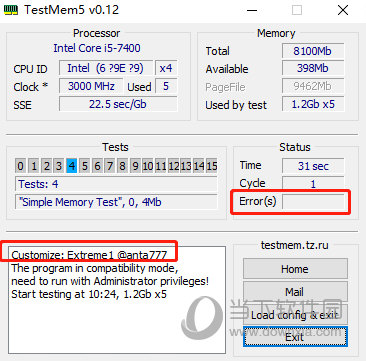This screenshot has height=361, width=366.
Task: Select test number box 8
Action: (122, 166)
